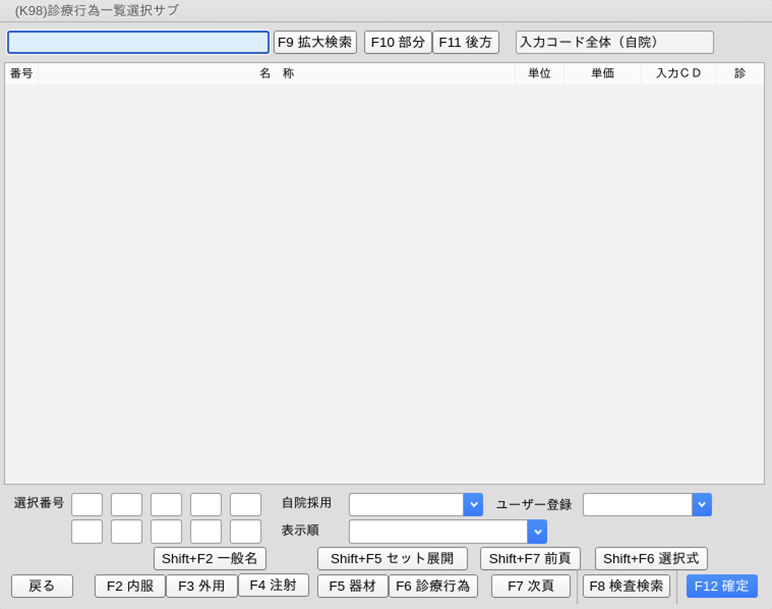Open F8 検査検索 search

626,586
